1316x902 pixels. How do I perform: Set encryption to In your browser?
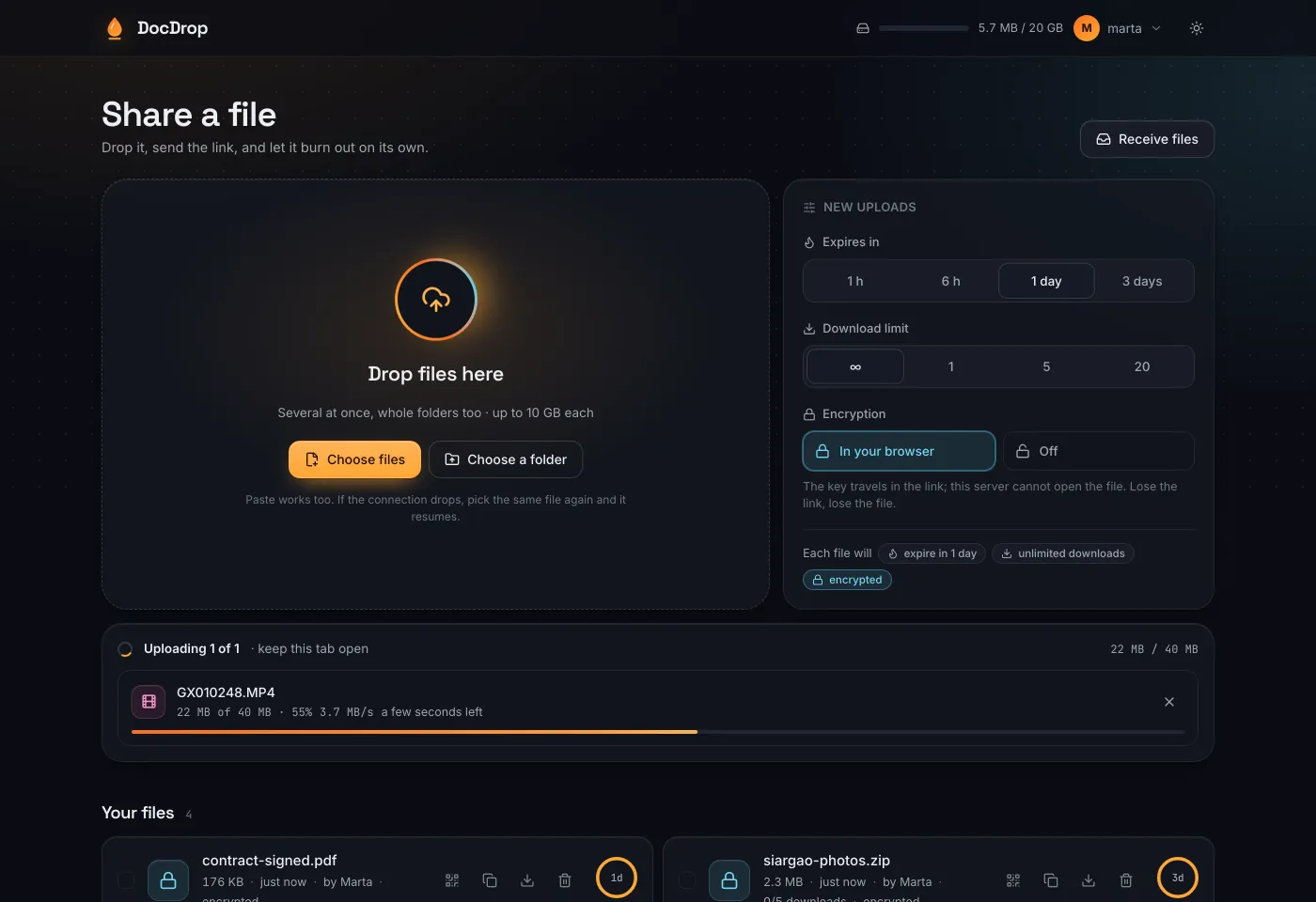point(899,451)
